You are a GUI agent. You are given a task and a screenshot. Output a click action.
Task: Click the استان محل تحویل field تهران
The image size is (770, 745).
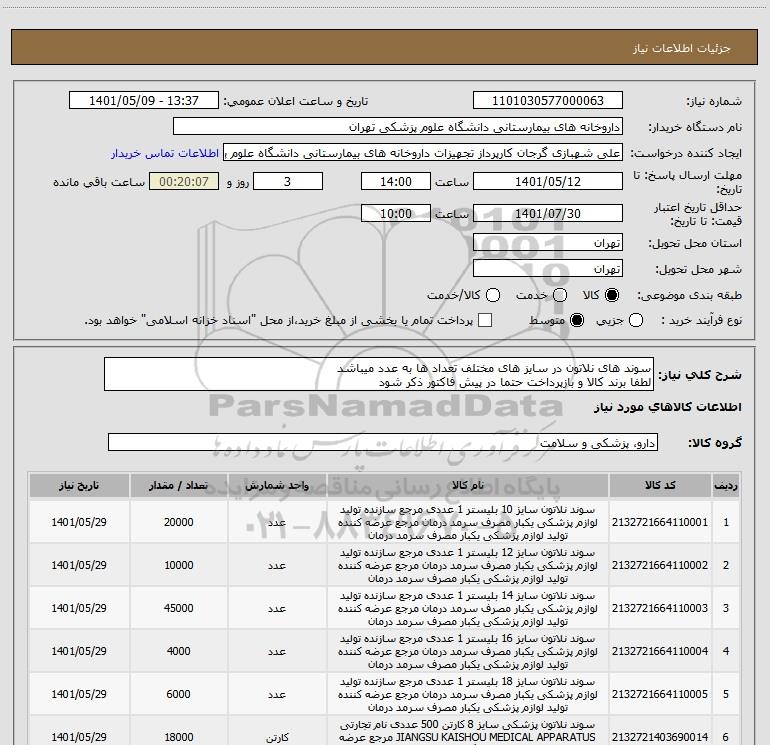coord(548,243)
